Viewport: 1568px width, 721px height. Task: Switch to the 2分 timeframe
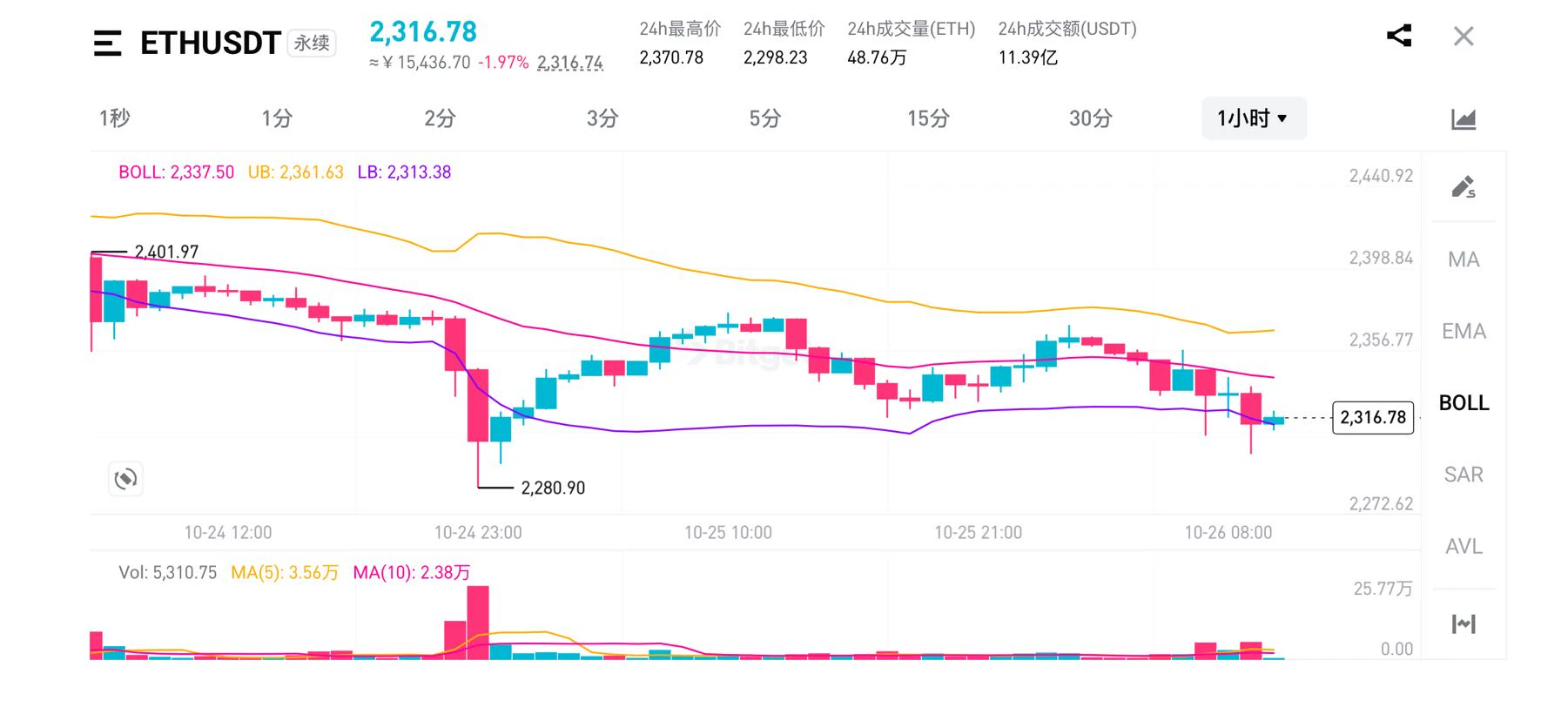(x=440, y=118)
